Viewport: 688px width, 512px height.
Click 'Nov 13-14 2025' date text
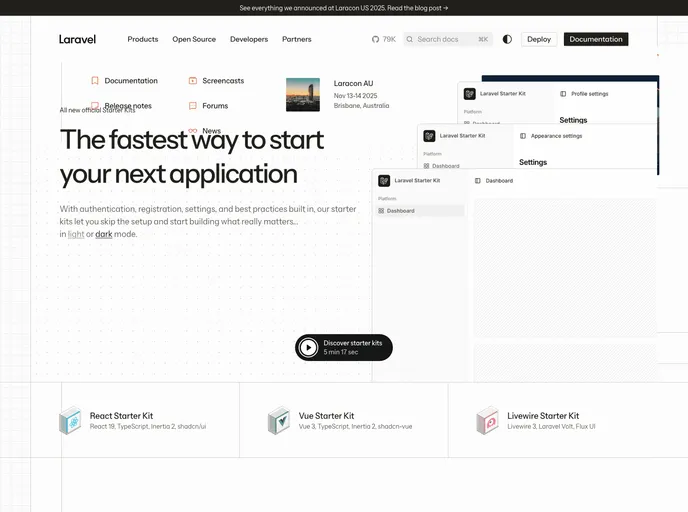(355, 96)
